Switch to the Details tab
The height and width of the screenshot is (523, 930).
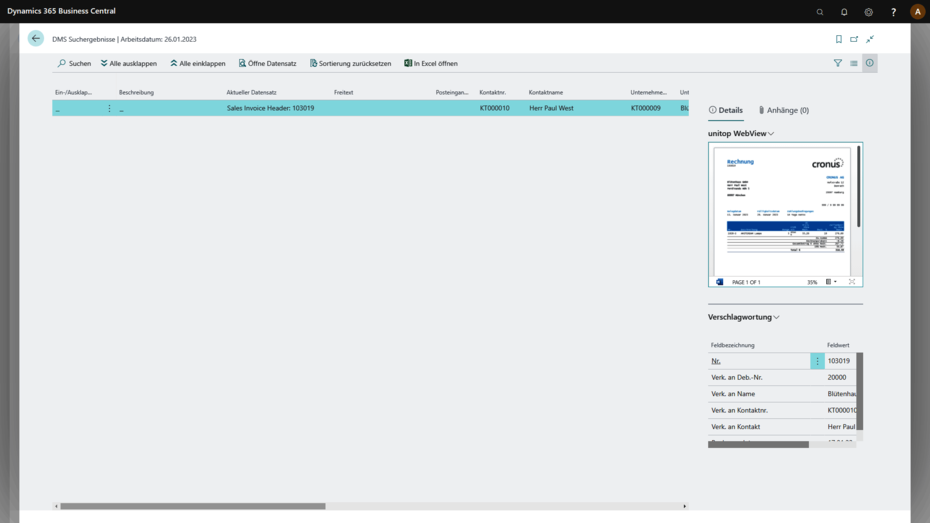(x=726, y=110)
